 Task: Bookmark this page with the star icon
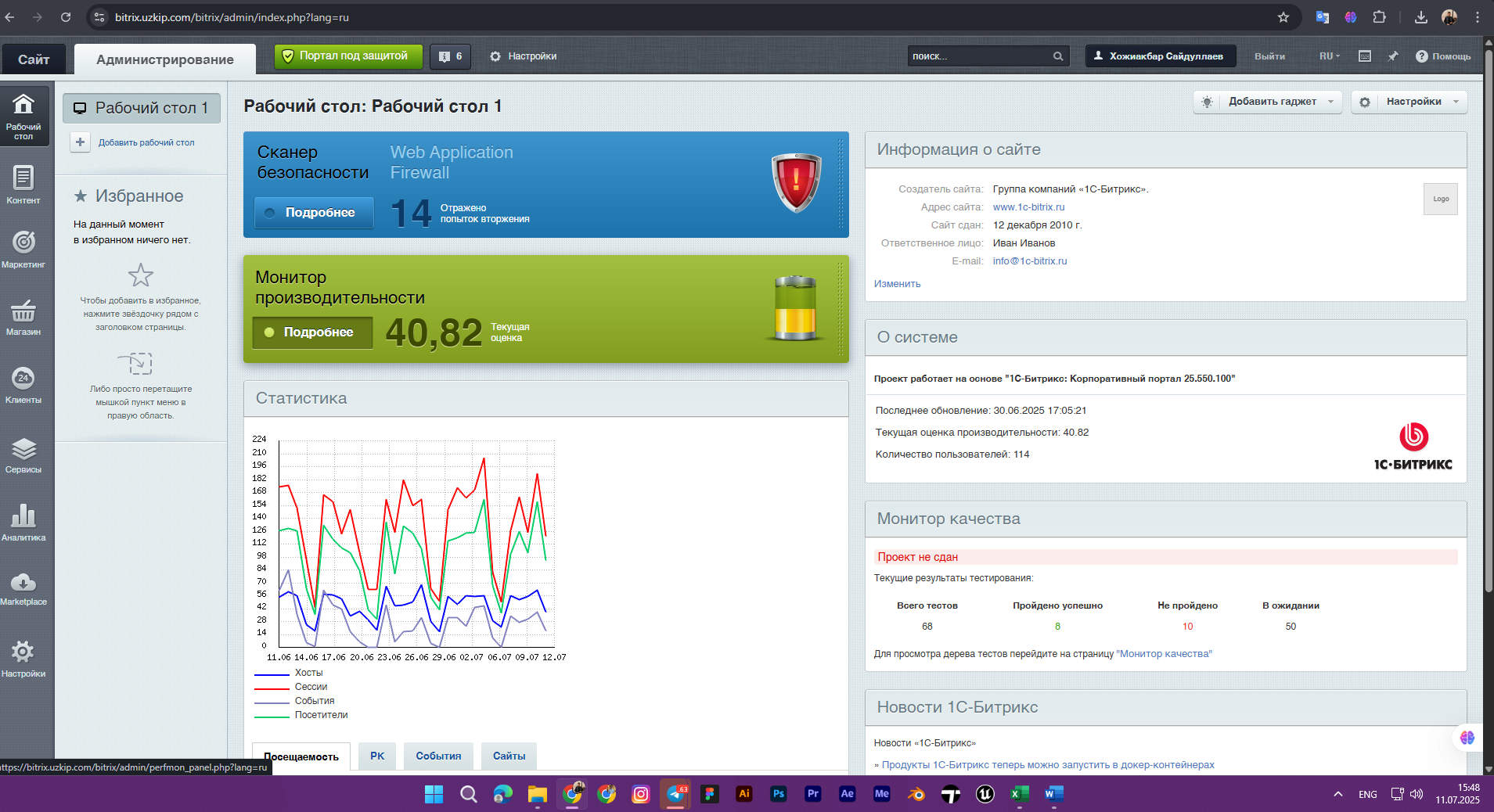1283,17
